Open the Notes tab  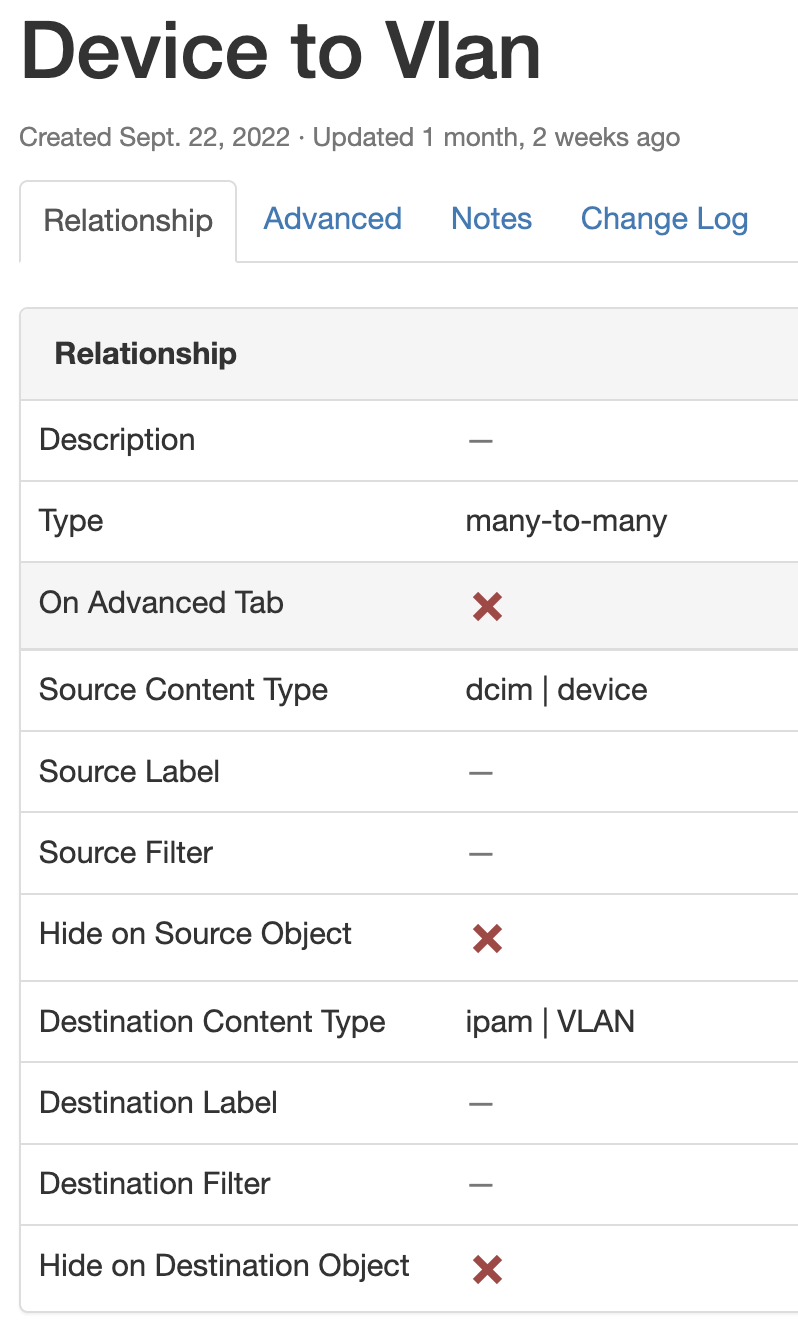(x=491, y=218)
